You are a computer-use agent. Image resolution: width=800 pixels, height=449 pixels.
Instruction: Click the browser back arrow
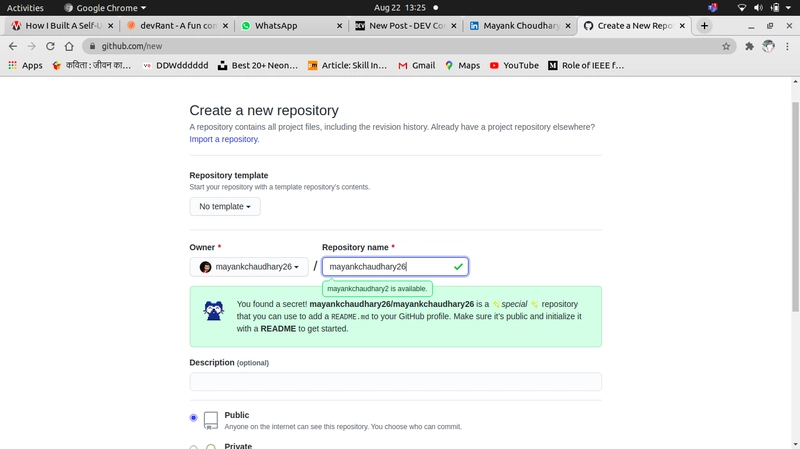(x=13, y=46)
